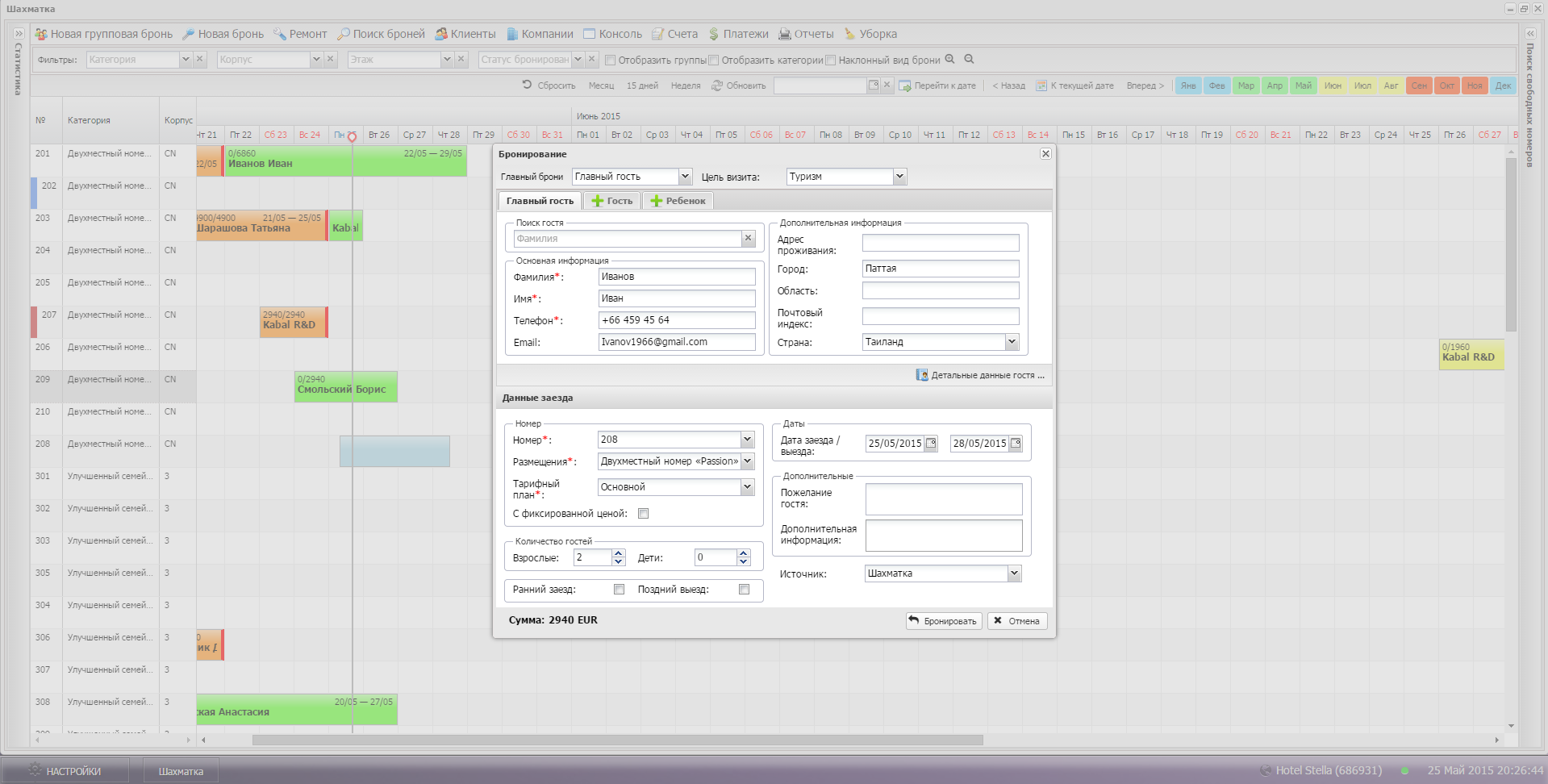
Task: Expand the Статистика side panel
Action: (19, 34)
